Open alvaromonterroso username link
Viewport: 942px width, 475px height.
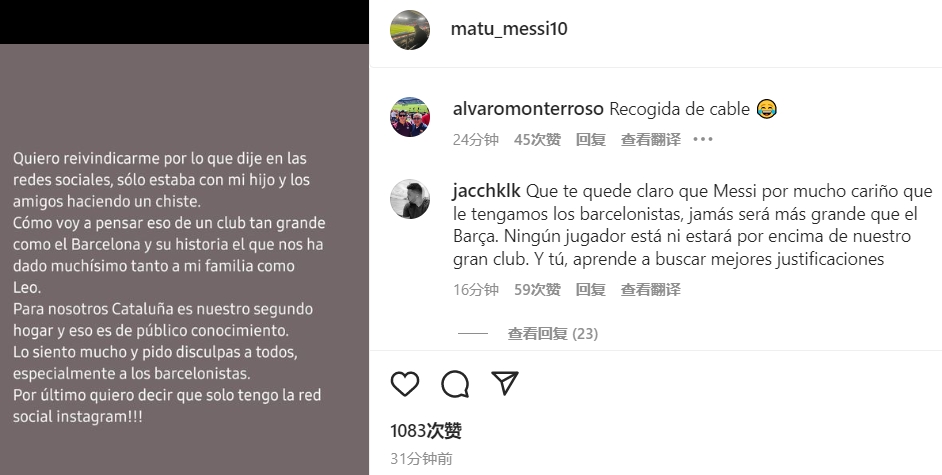(528, 109)
